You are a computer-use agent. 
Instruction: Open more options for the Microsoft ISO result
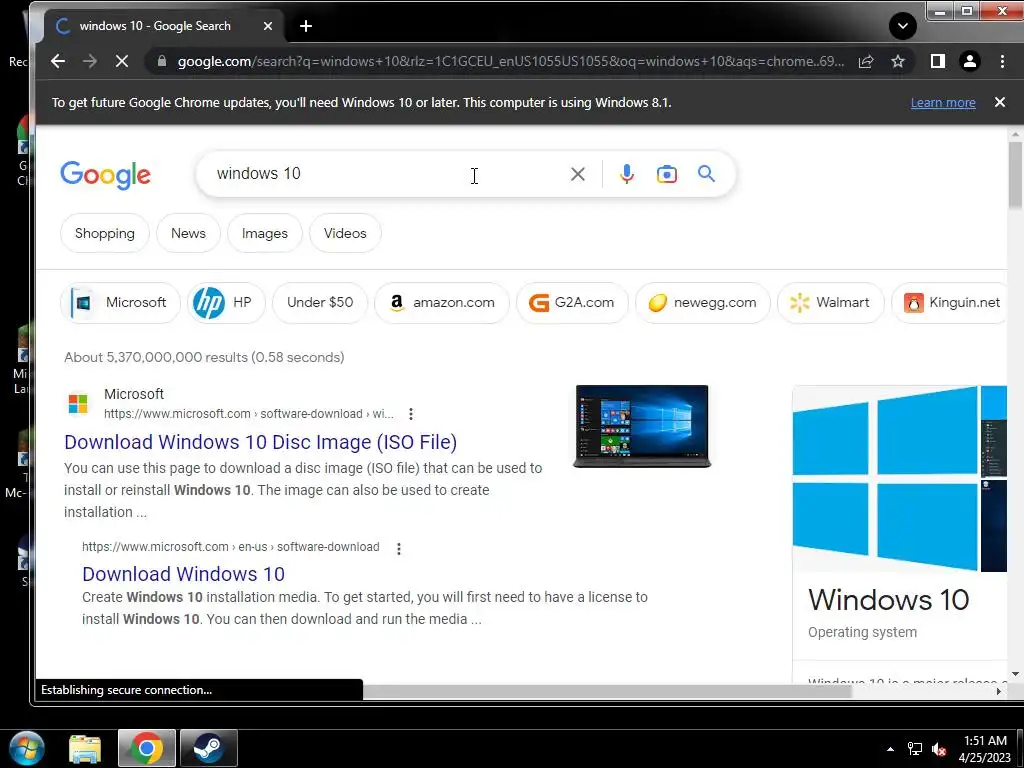[x=411, y=414]
